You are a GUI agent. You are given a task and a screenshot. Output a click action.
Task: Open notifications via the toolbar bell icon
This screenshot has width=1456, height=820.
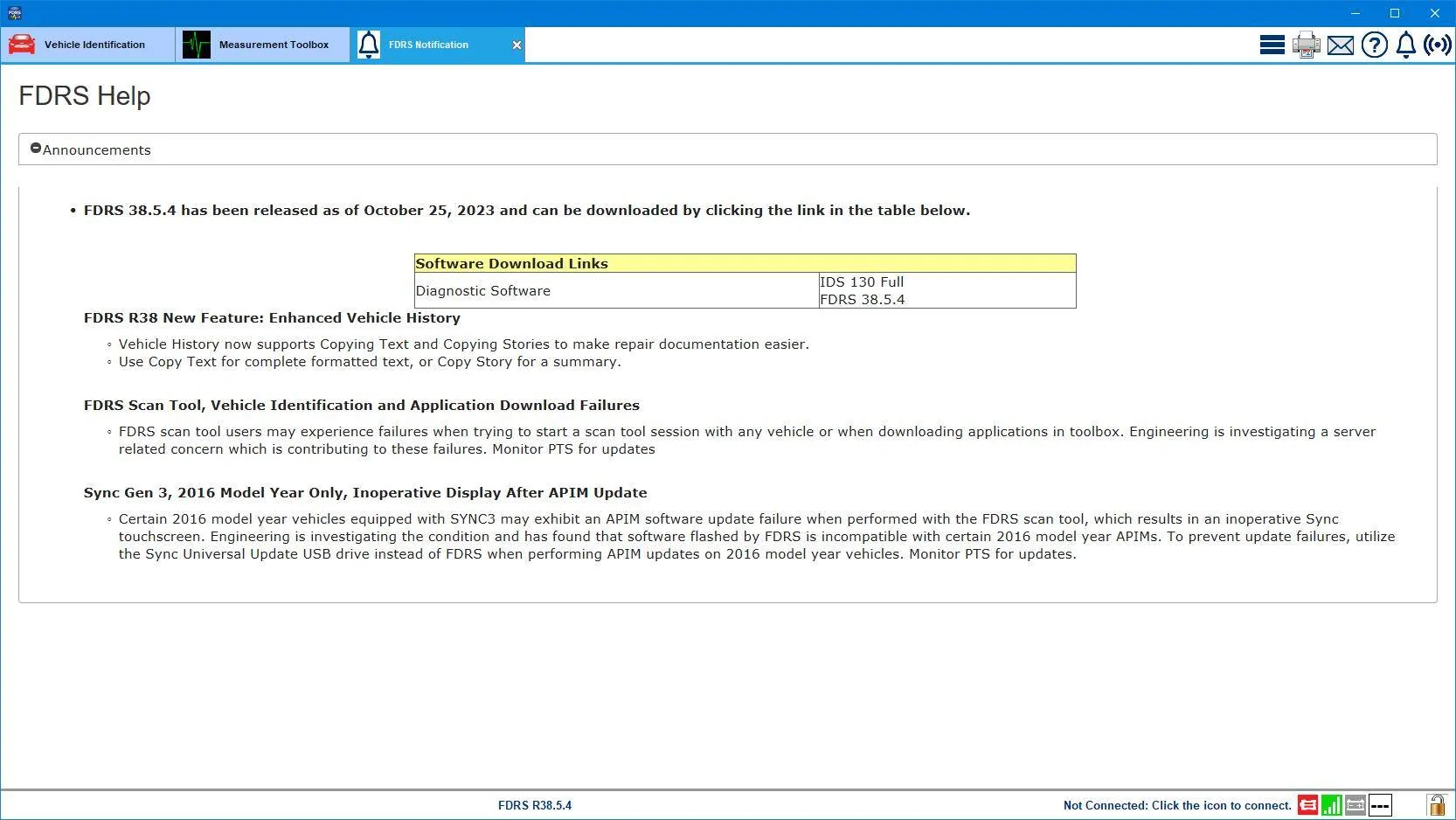pos(1405,45)
